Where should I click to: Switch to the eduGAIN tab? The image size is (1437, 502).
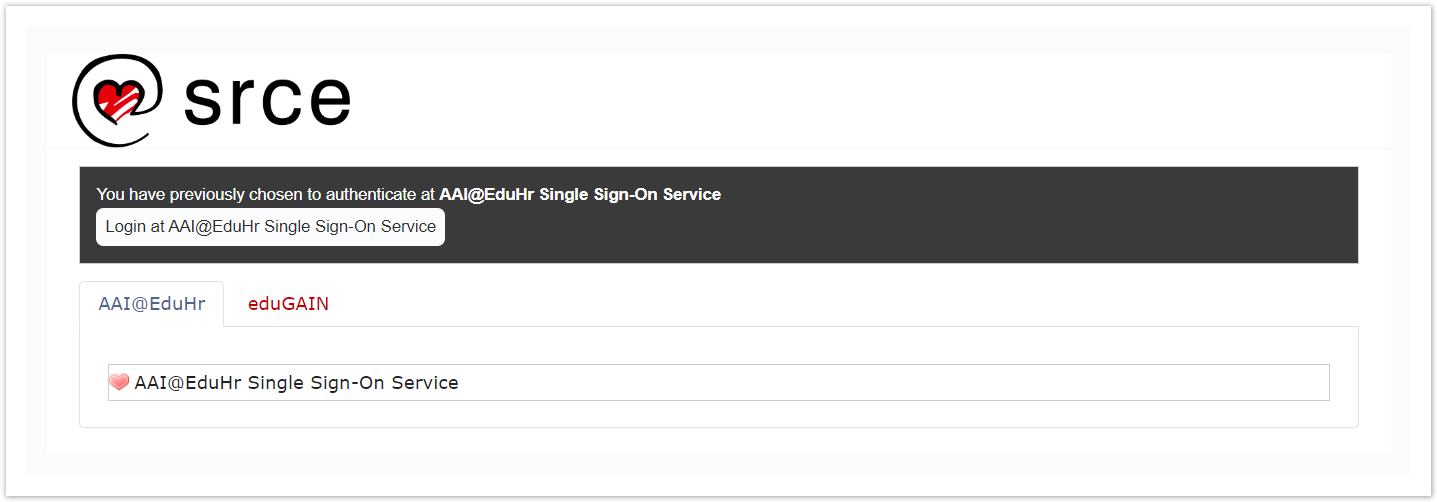tap(288, 304)
